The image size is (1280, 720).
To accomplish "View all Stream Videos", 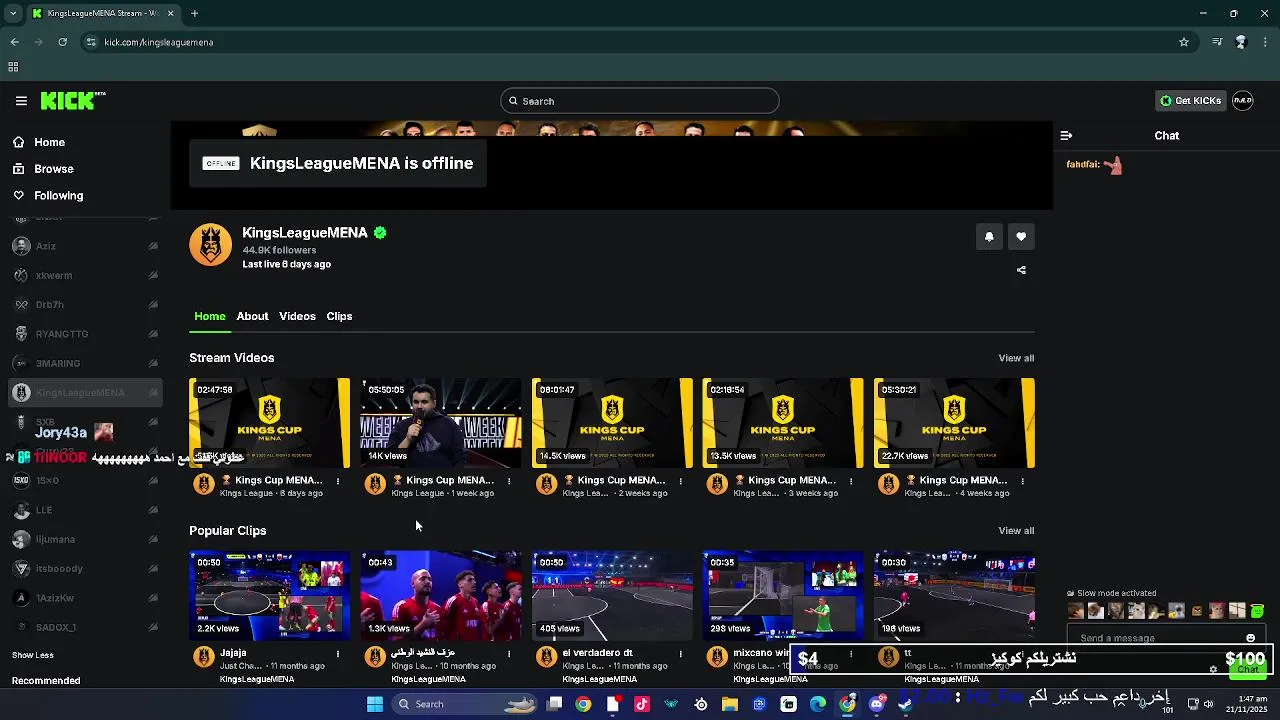I will click(x=1016, y=358).
